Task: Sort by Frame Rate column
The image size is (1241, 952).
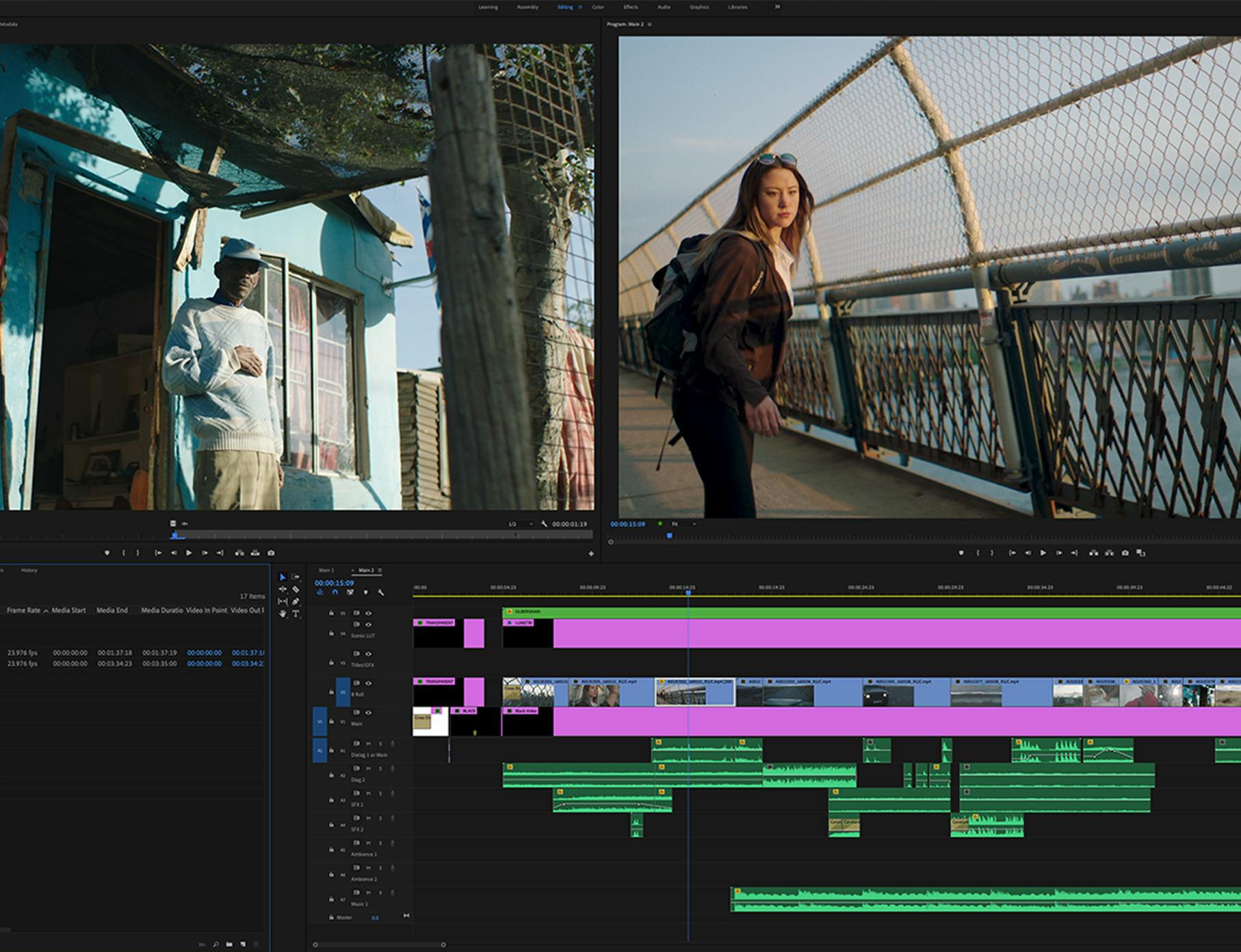Action: (24, 610)
